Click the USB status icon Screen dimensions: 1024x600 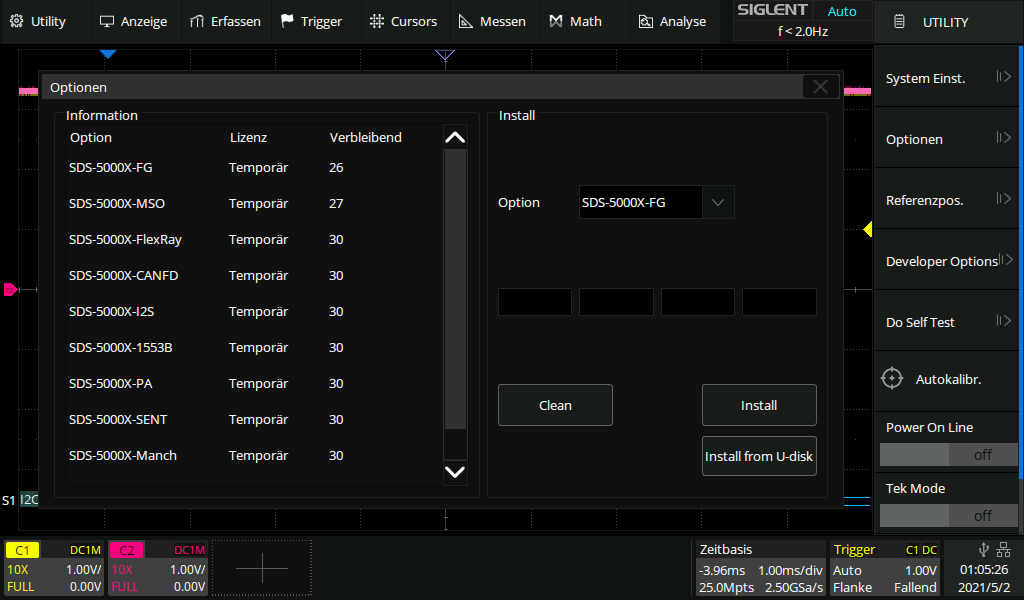coord(984,550)
